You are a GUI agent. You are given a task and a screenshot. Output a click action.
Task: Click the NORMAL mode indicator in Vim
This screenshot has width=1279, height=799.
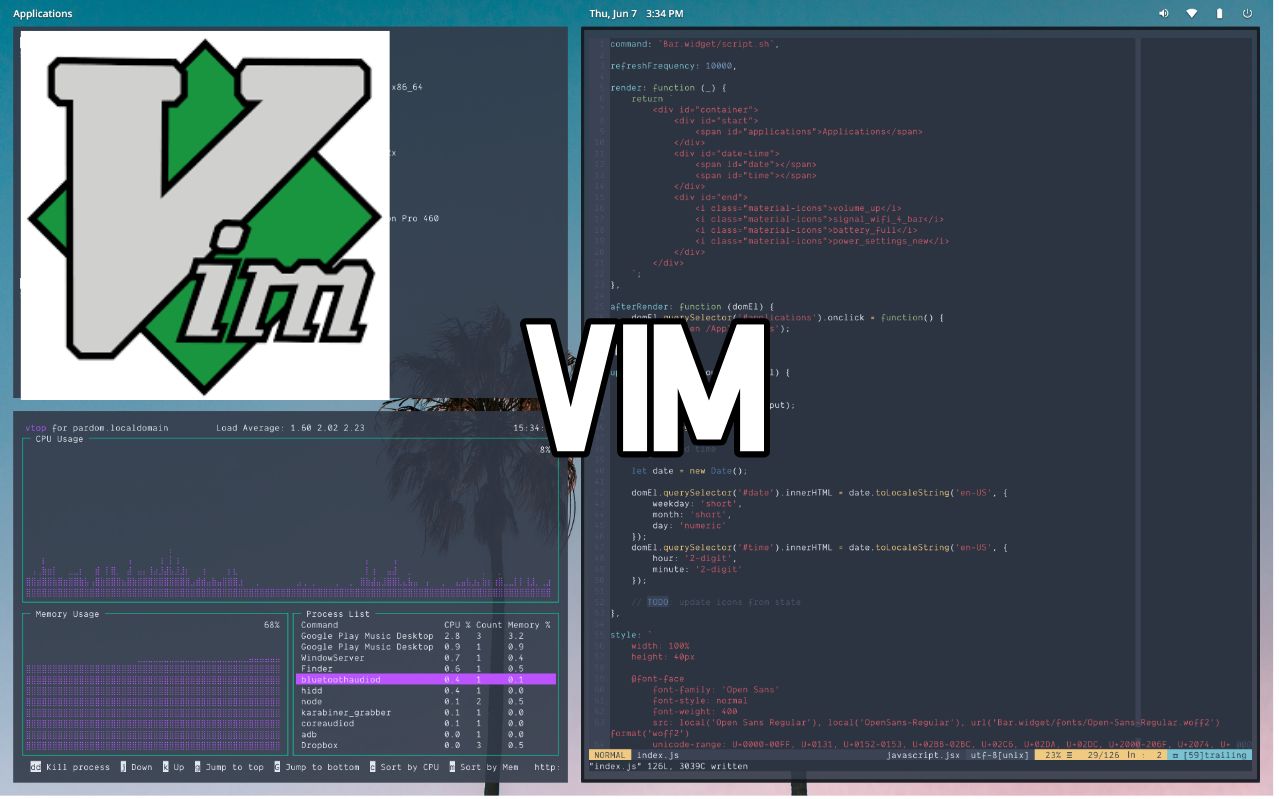pyautogui.click(x=610, y=755)
